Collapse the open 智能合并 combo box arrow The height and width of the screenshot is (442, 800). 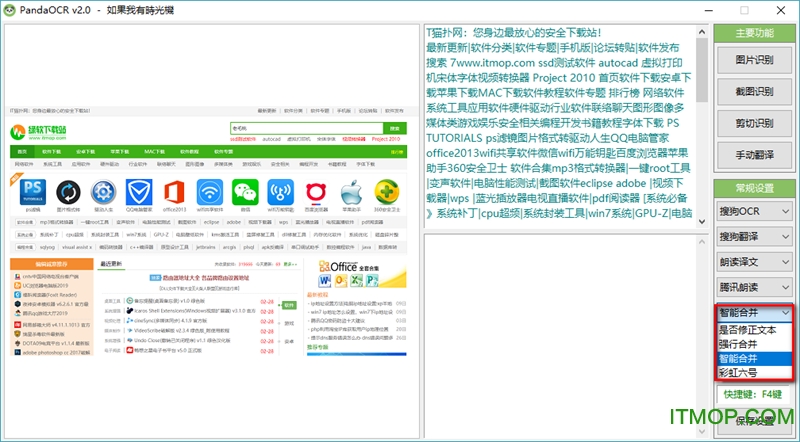coord(786,313)
